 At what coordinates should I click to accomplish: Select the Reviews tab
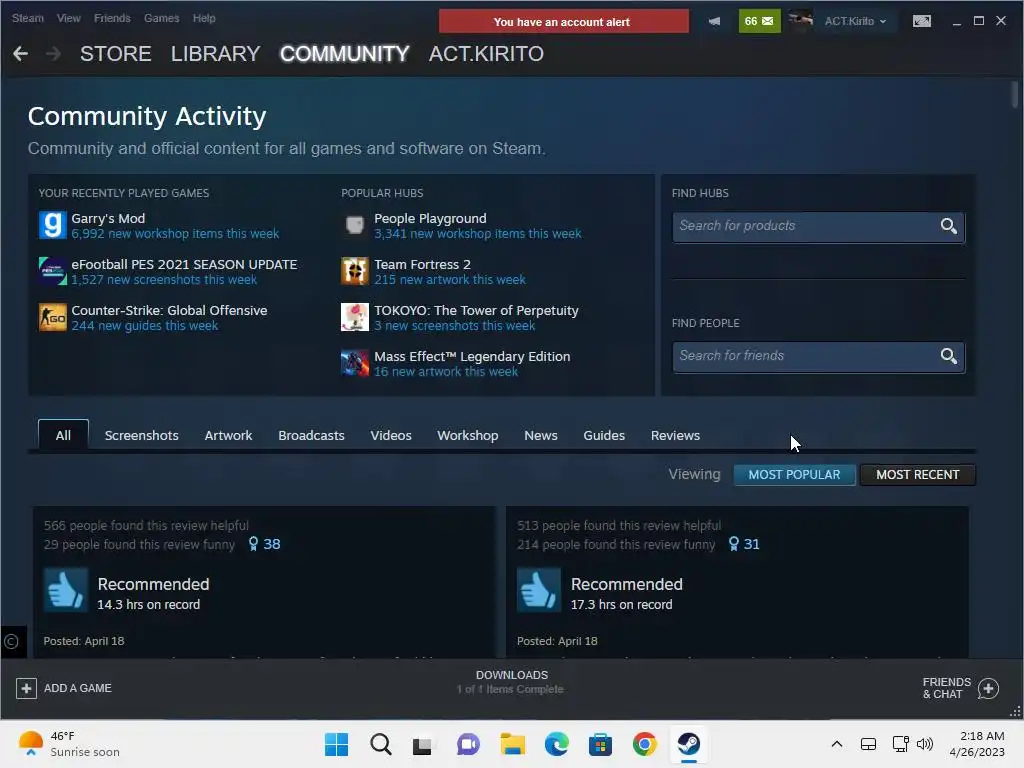click(675, 435)
